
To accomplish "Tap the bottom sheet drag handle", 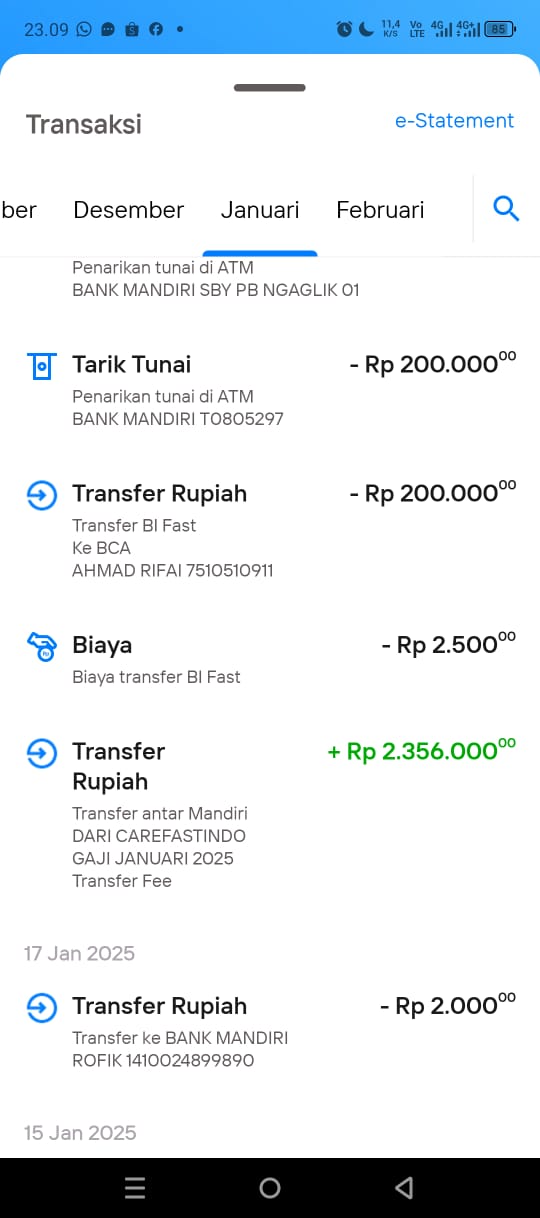I will pos(270,88).
